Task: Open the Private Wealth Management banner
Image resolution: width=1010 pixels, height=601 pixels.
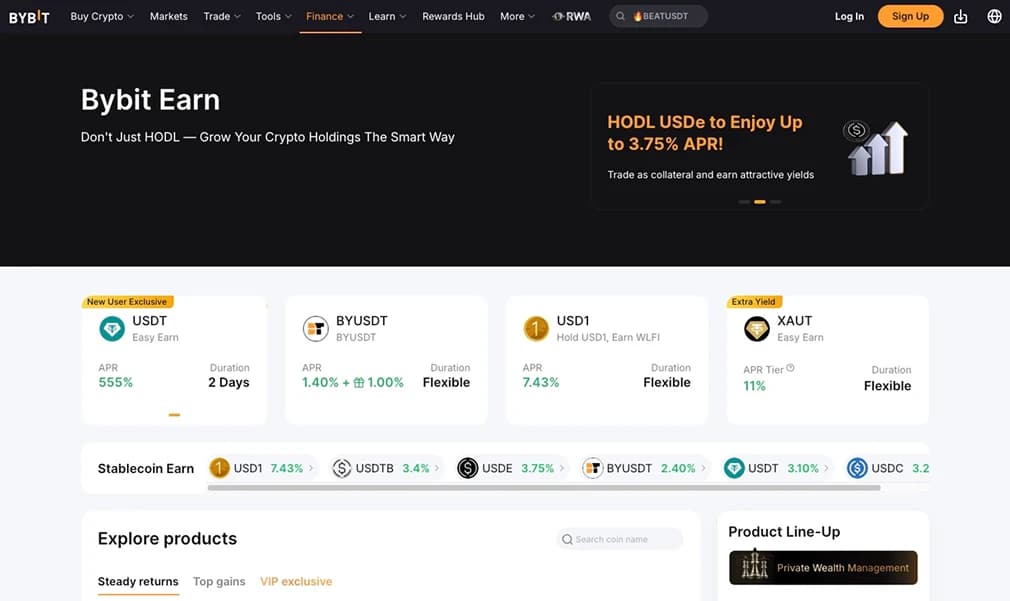Action: click(823, 568)
